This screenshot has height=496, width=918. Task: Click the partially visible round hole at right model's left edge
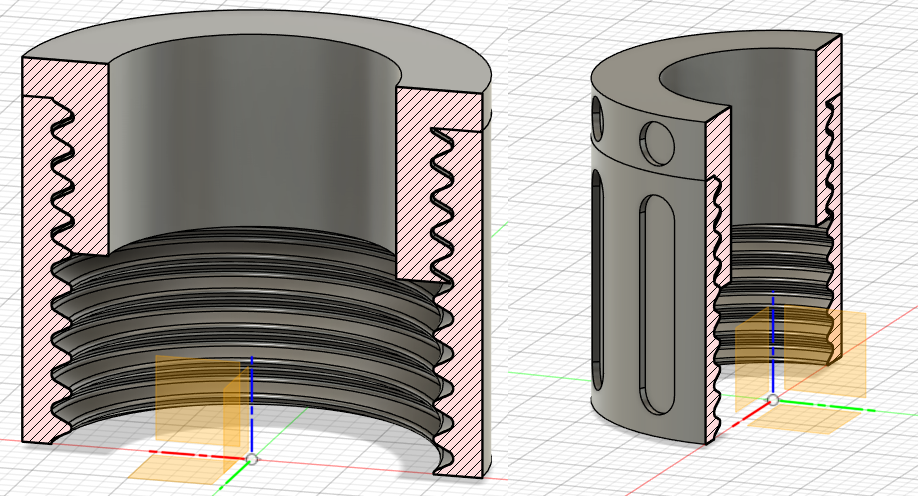click(597, 118)
